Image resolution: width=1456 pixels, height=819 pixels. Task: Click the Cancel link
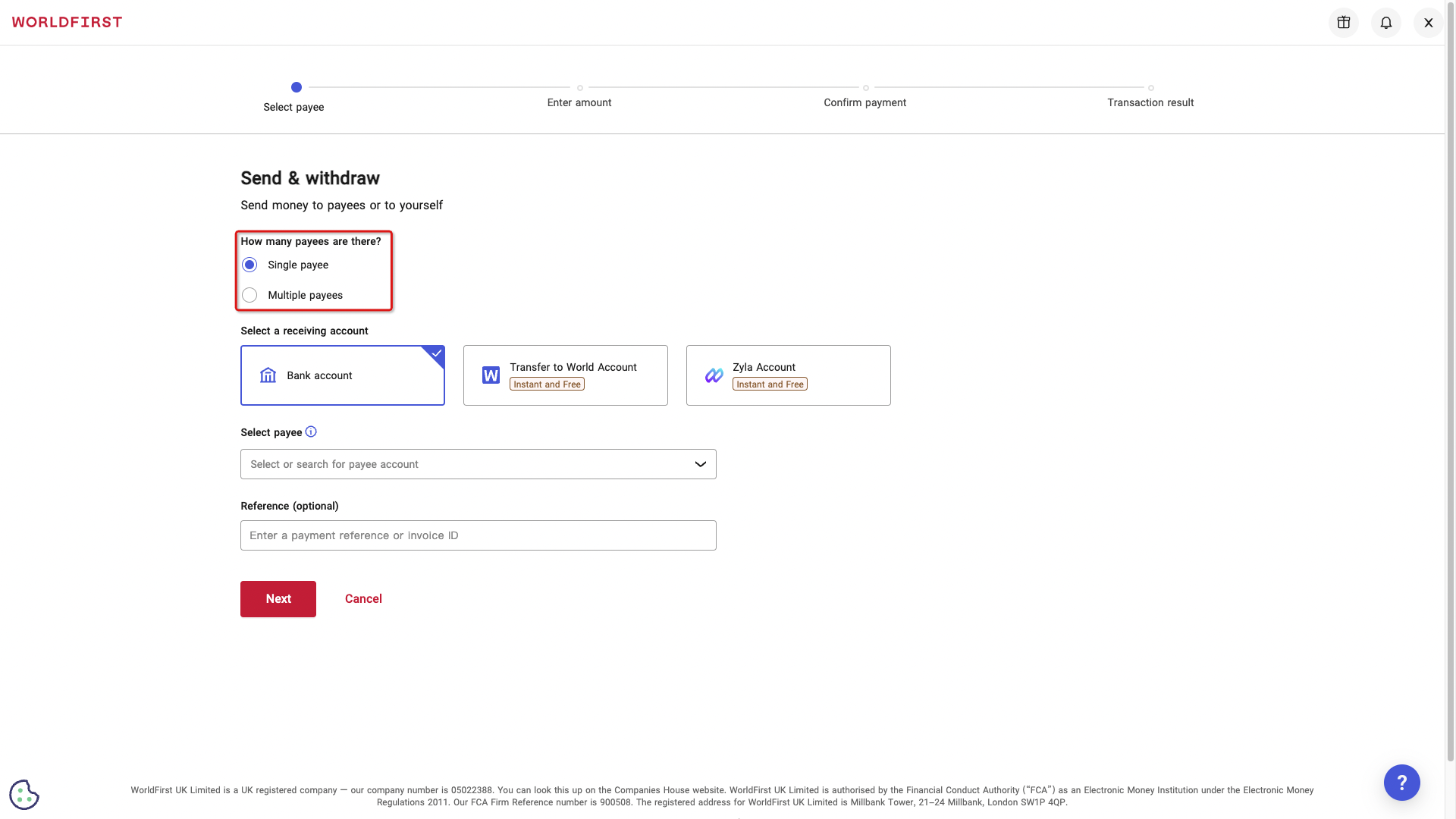click(x=363, y=598)
